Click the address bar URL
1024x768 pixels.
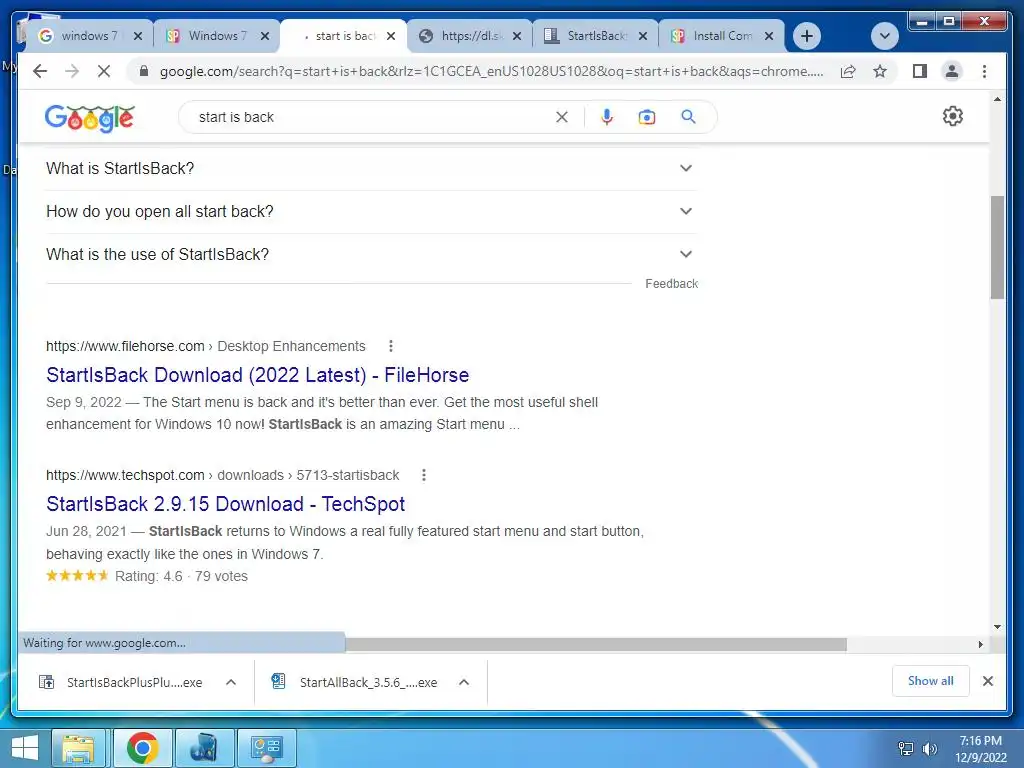point(491,71)
